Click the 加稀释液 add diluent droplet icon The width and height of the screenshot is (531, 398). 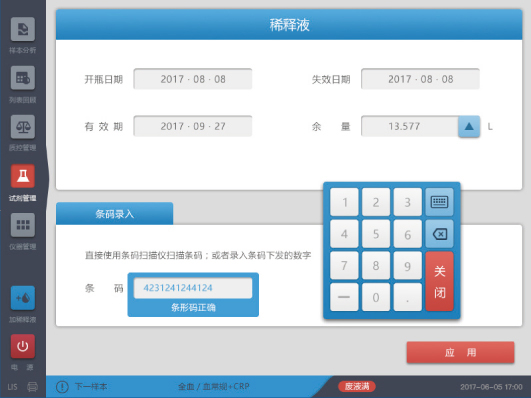23,298
